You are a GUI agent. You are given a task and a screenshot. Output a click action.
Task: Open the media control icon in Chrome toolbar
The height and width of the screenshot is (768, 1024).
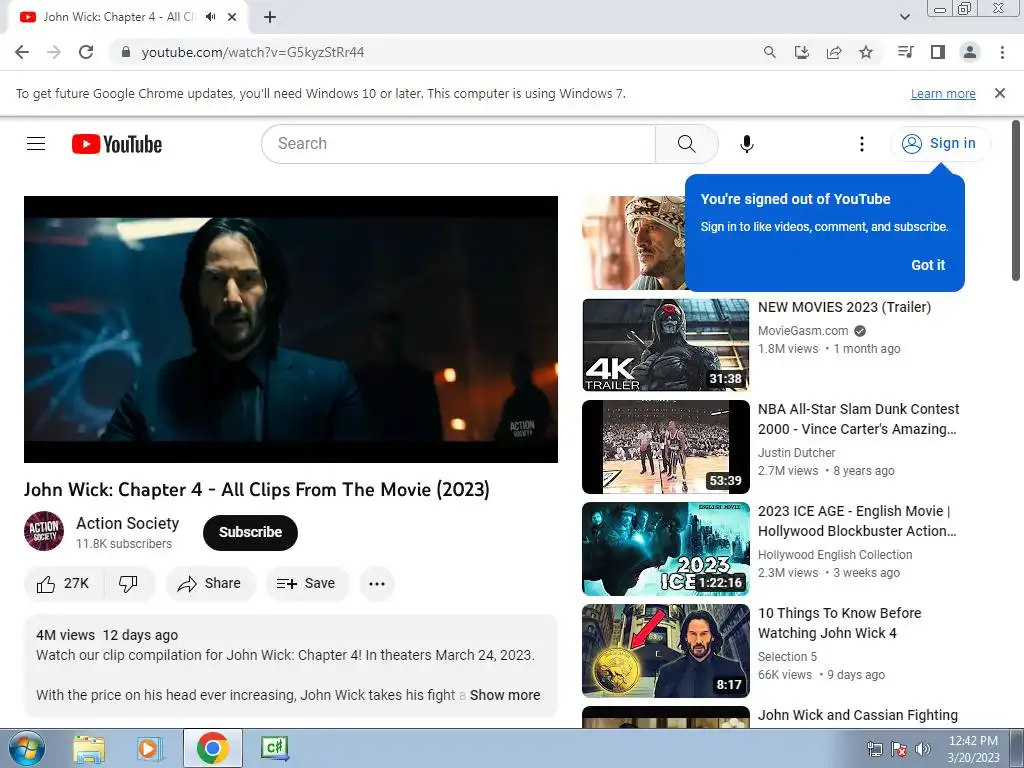pos(905,52)
